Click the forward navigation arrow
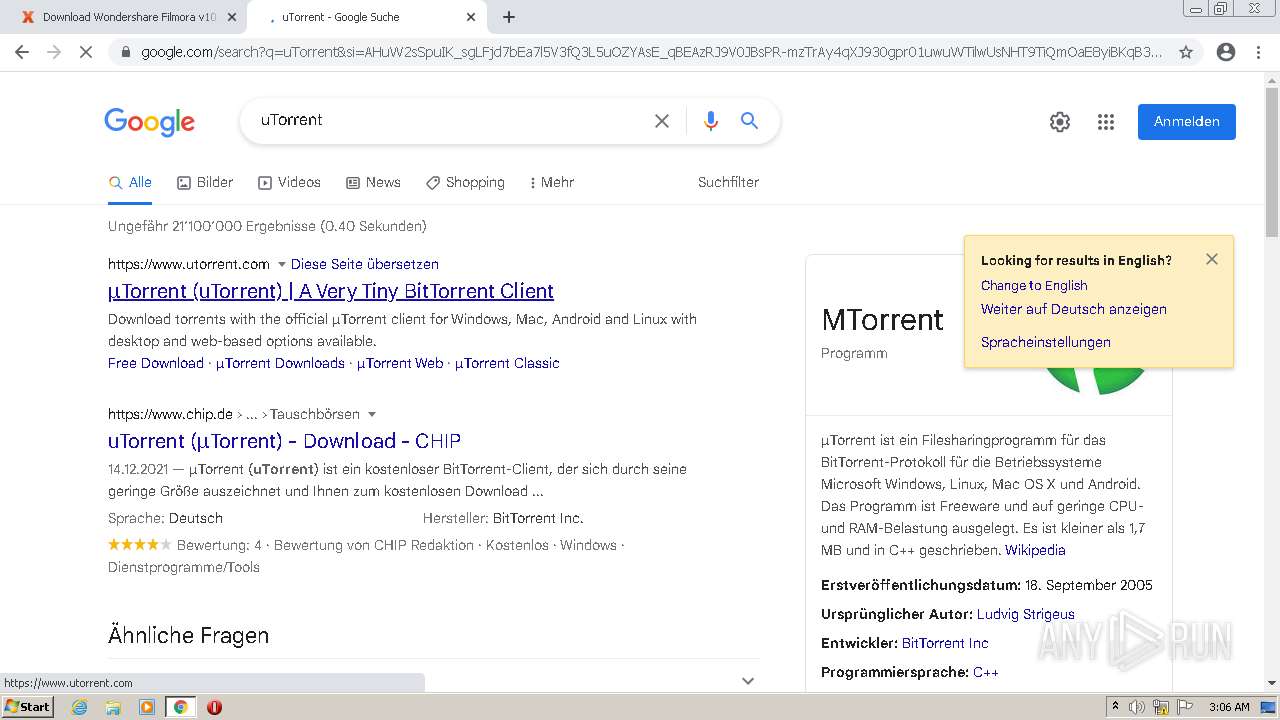The height and width of the screenshot is (720, 1280). (54, 52)
